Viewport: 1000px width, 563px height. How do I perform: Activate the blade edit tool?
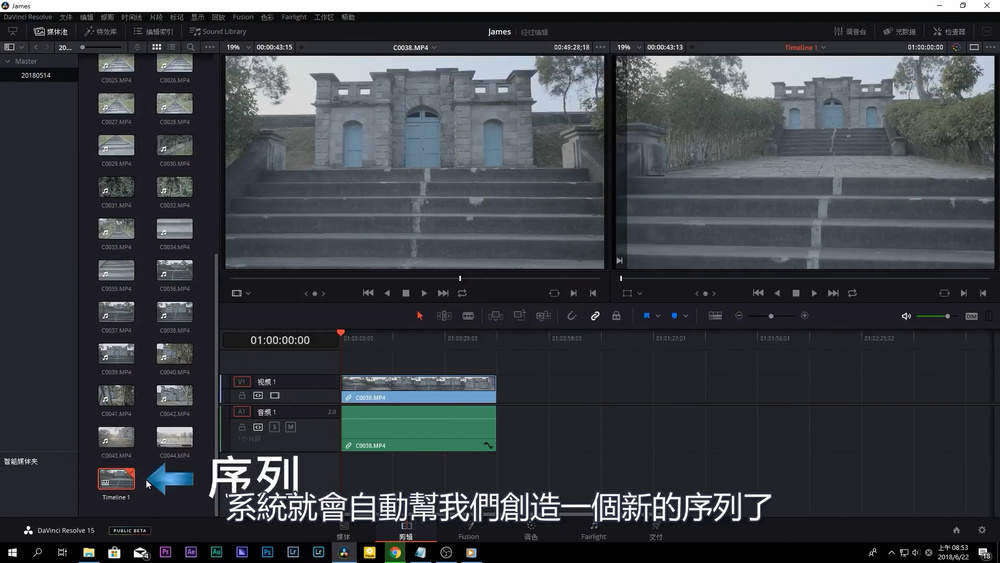[x=468, y=316]
